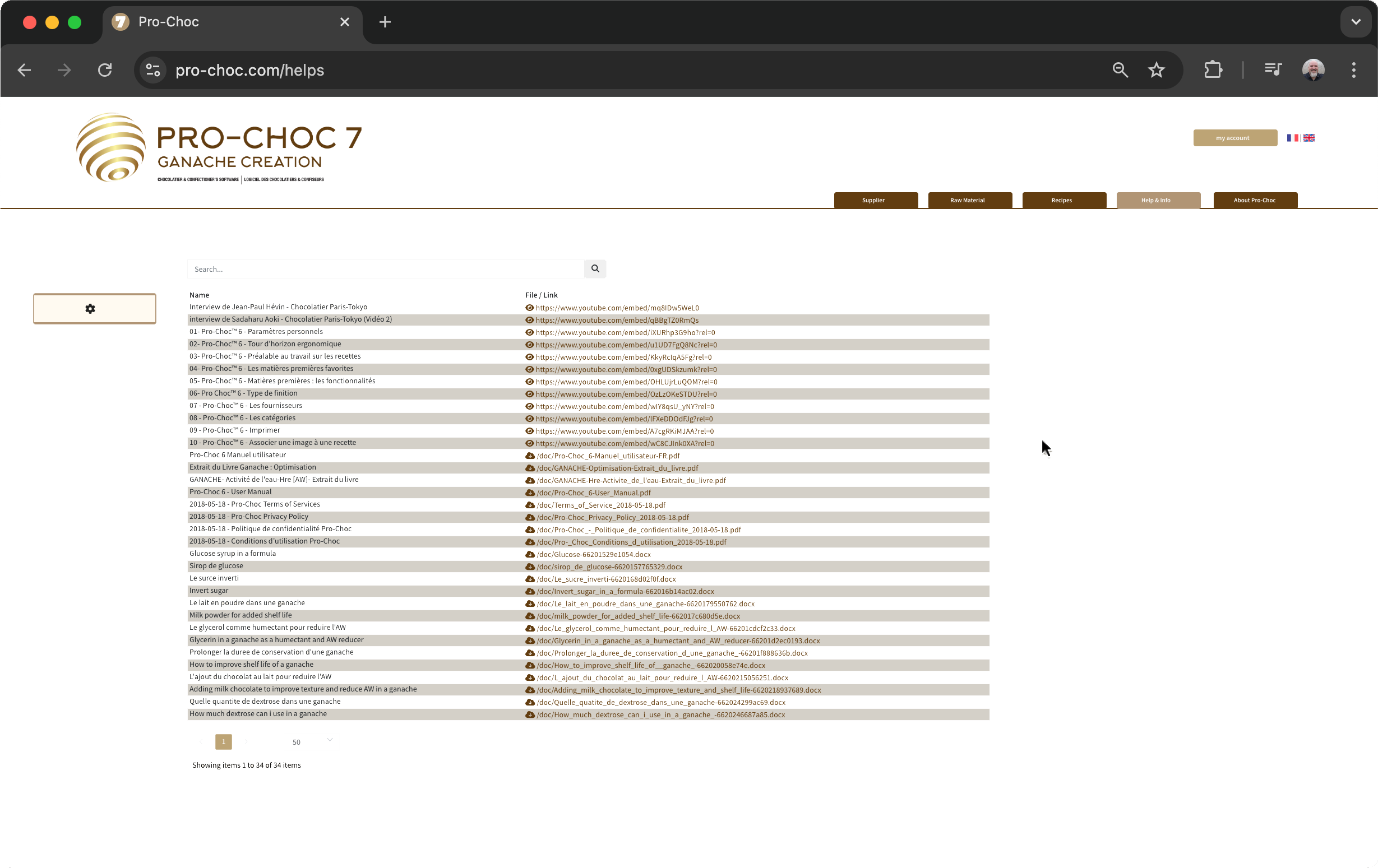Viewport: 1378px width, 868px height.
Task: Bookmark page with the star icon
Action: tap(1156, 70)
